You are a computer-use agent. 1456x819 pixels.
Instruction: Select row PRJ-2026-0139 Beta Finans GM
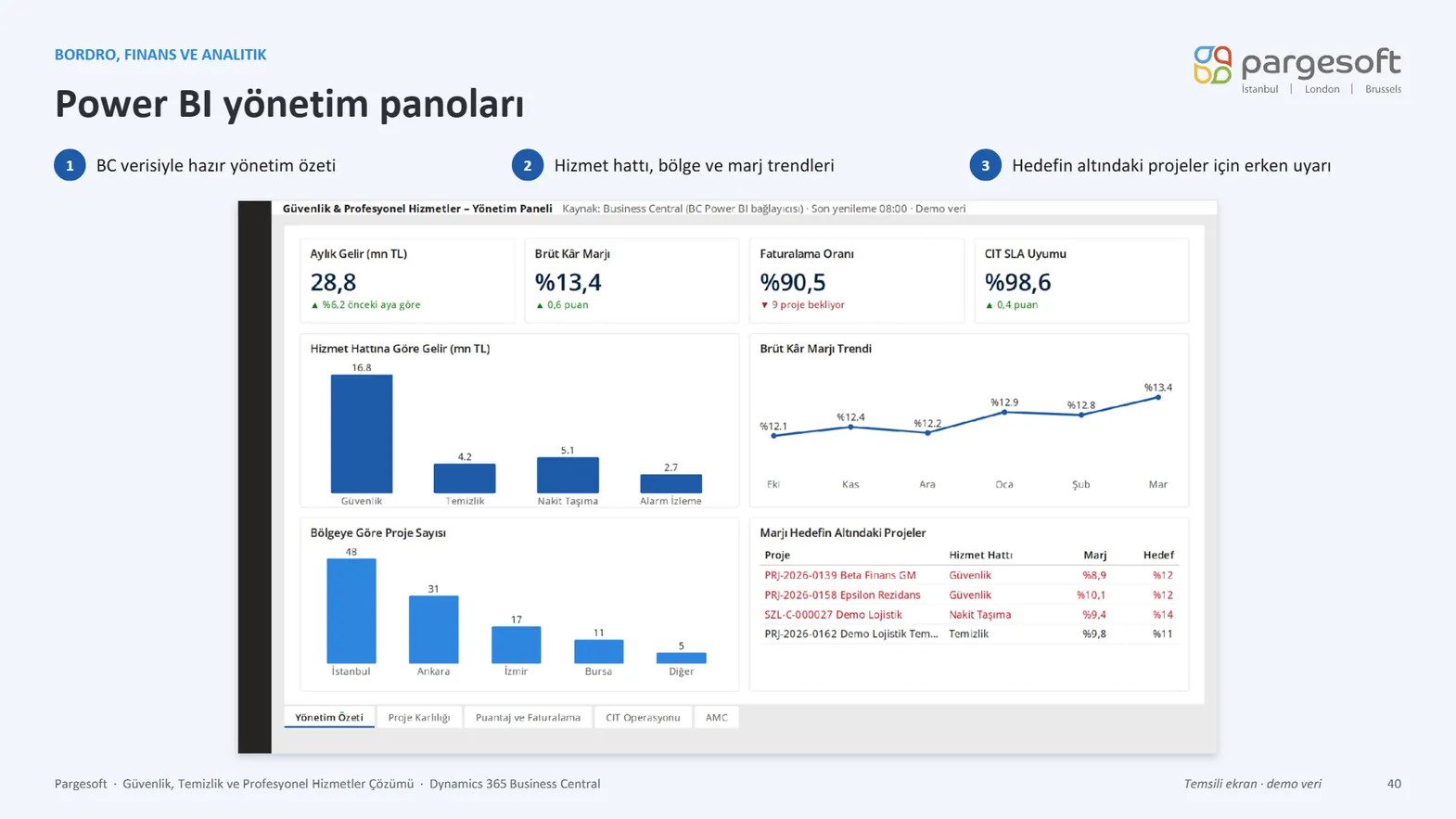pos(969,575)
